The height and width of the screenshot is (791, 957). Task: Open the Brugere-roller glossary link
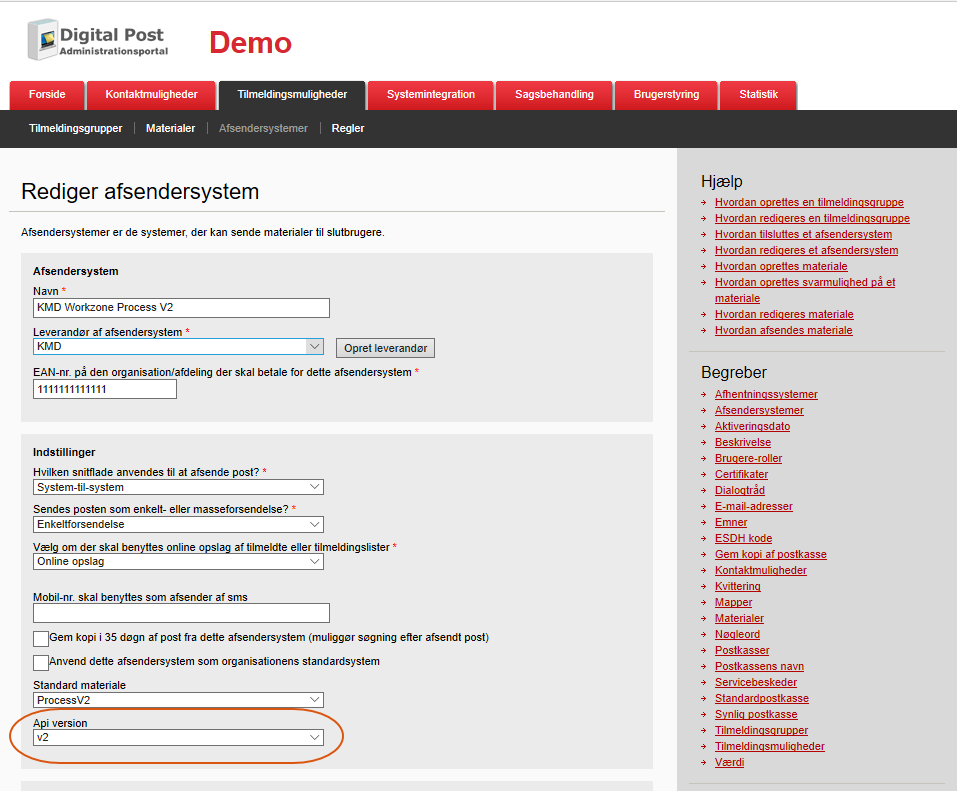[x=748, y=458]
